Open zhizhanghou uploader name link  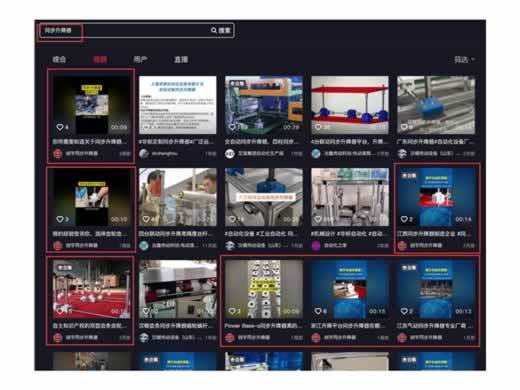[164, 154]
